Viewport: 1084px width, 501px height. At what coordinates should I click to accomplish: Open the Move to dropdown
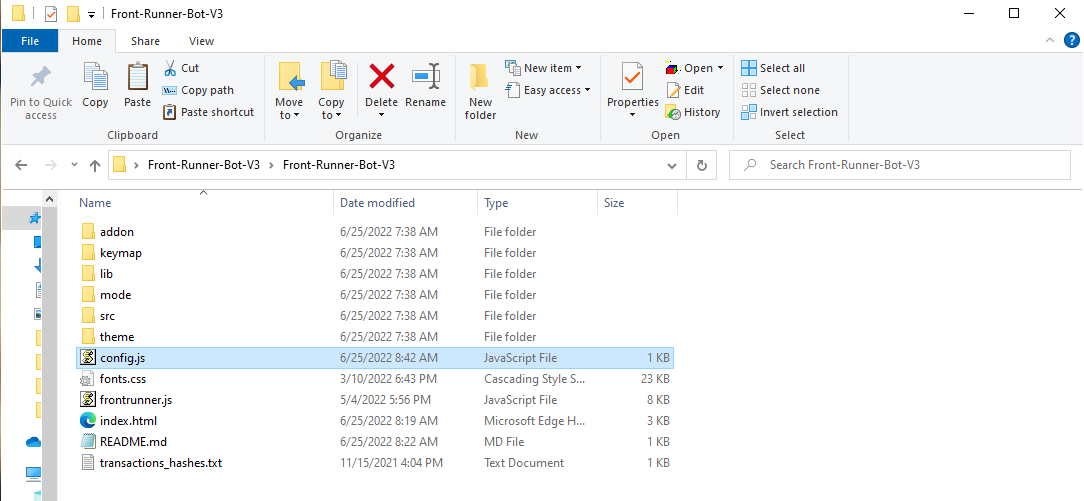point(289,108)
